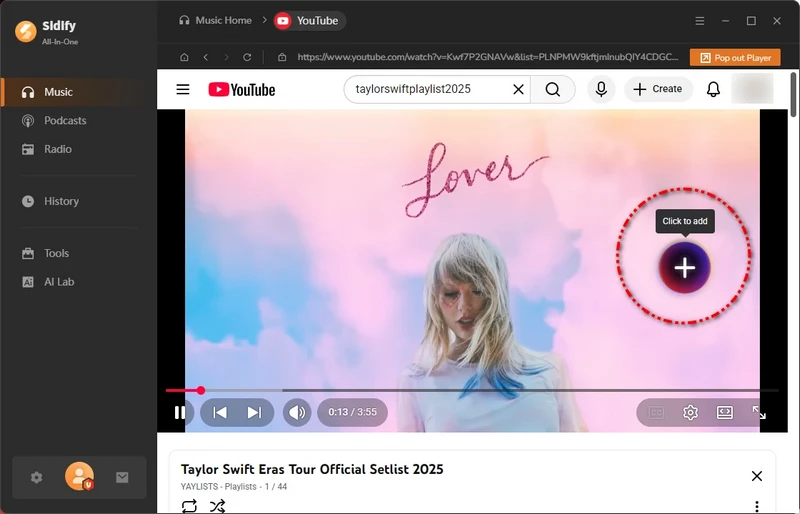Toggle shuffle playlist
This screenshot has height=514, width=800.
click(217, 506)
